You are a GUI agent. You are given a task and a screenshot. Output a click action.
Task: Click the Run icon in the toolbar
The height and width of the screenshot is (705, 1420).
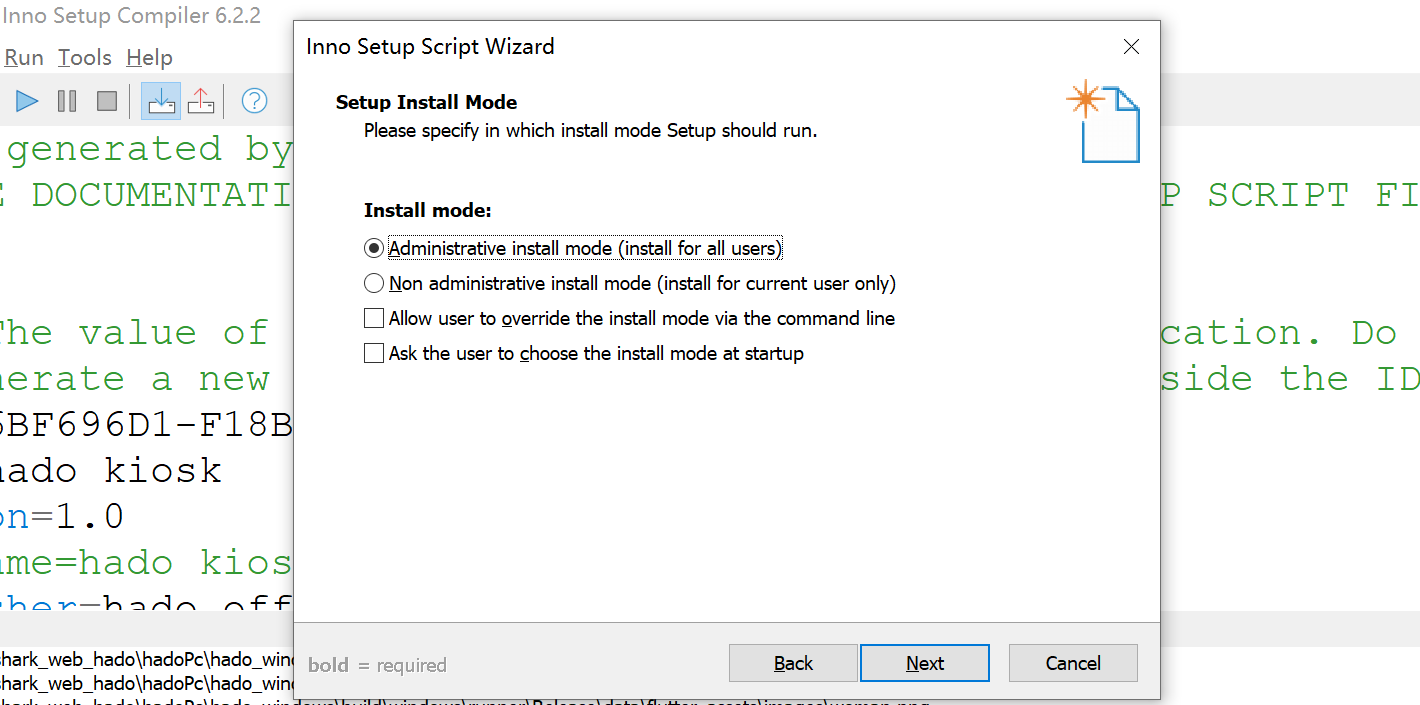click(26, 100)
